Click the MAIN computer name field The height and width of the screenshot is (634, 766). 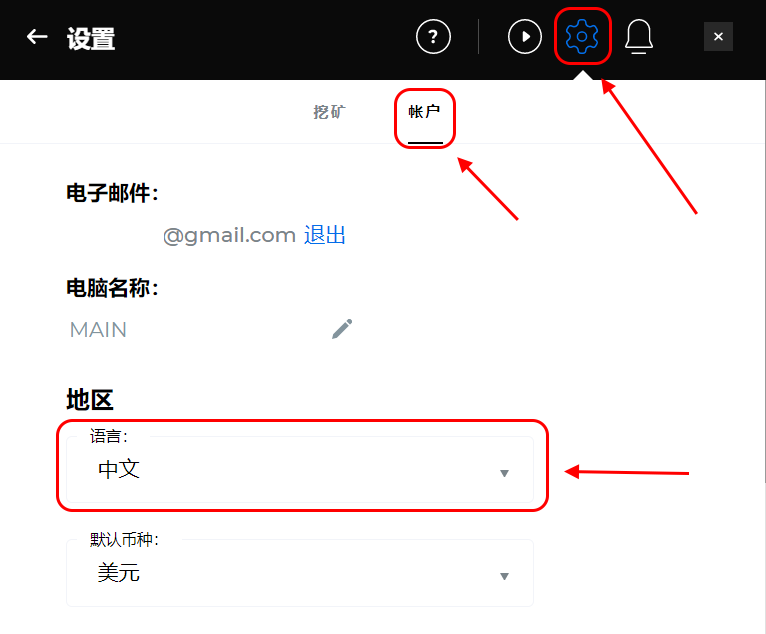coord(98,330)
